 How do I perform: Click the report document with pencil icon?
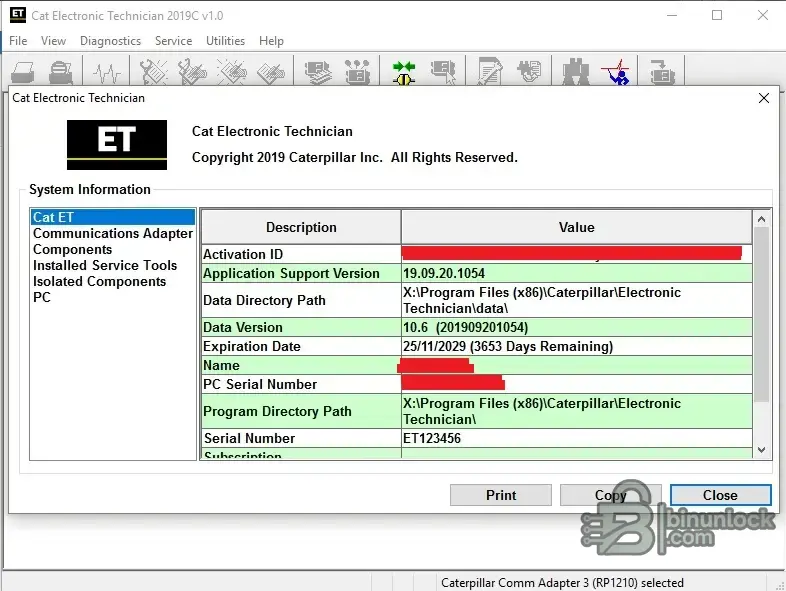pyautogui.click(x=489, y=72)
